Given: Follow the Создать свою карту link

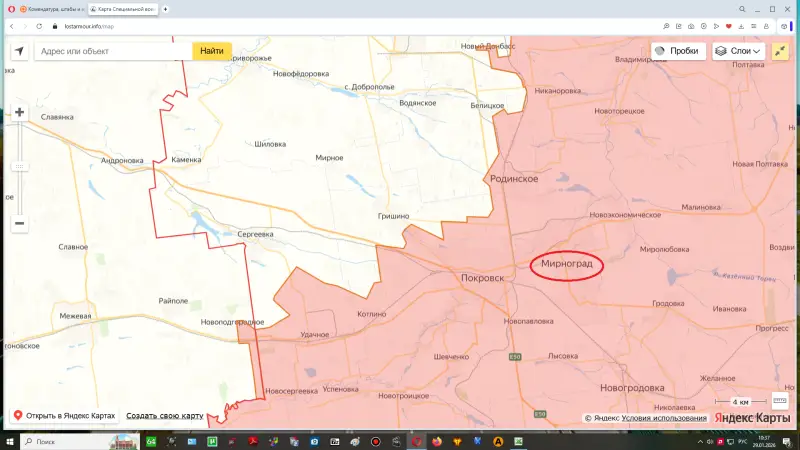Looking at the screenshot, I should [164, 415].
